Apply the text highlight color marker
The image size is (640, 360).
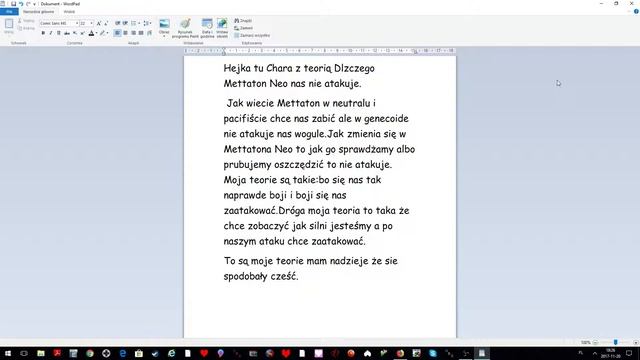pyautogui.click(x=102, y=33)
